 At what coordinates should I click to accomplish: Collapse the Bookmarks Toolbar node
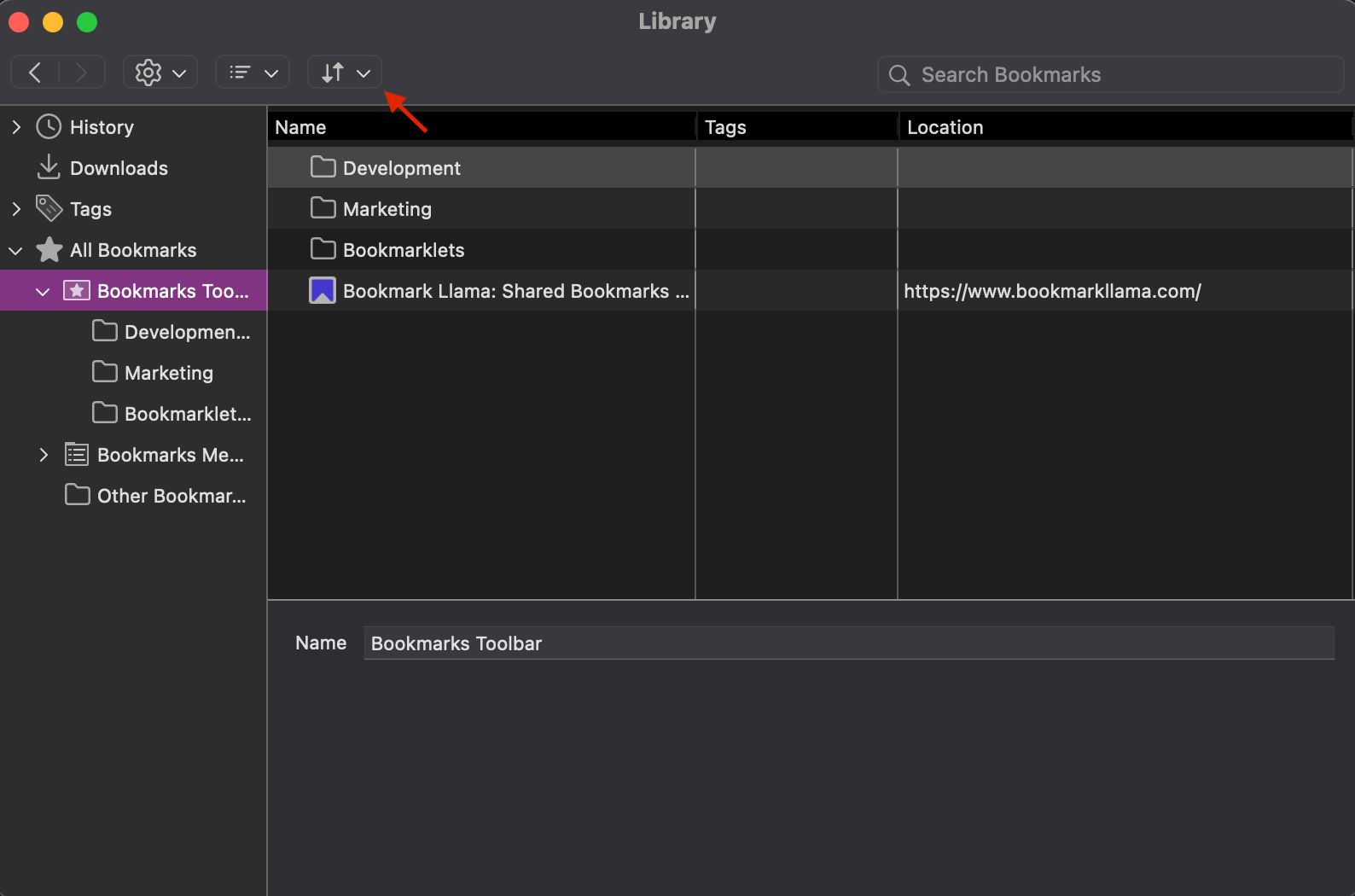tap(43, 291)
